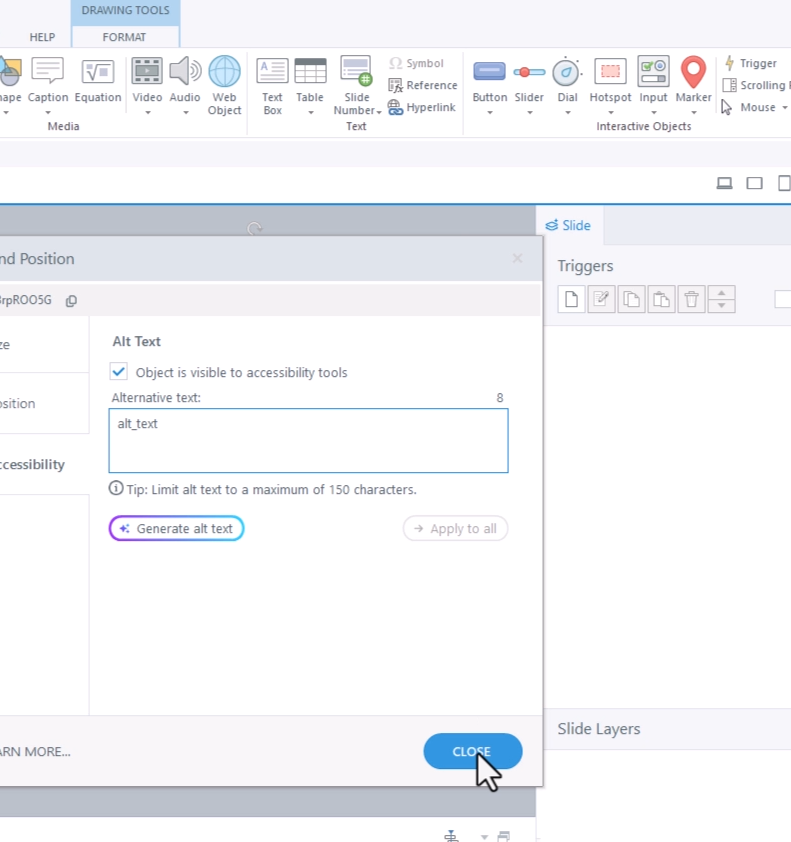Delete the selected trigger with trash icon

691,299
